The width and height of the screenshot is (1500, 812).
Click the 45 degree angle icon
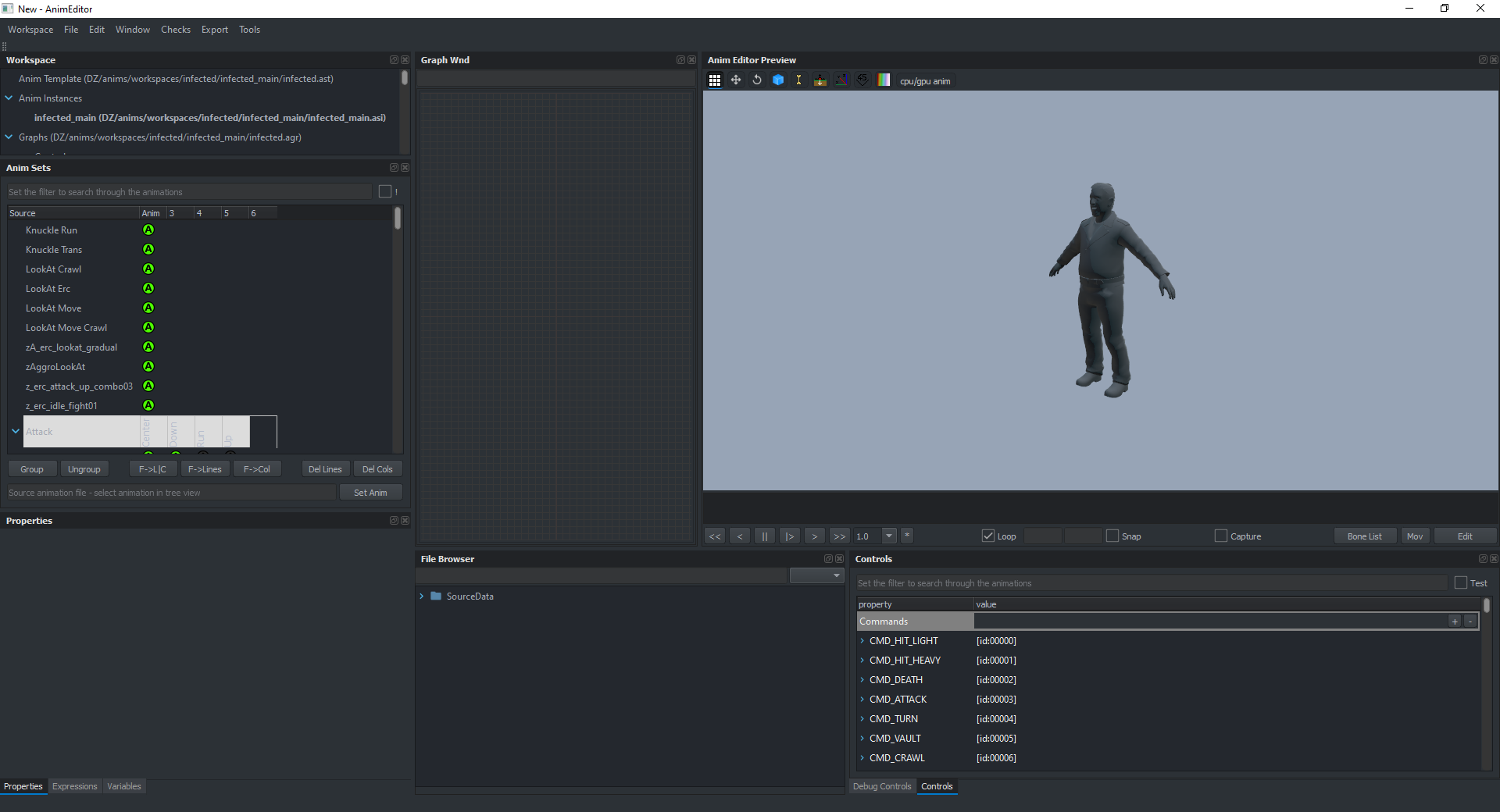(x=862, y=80)
